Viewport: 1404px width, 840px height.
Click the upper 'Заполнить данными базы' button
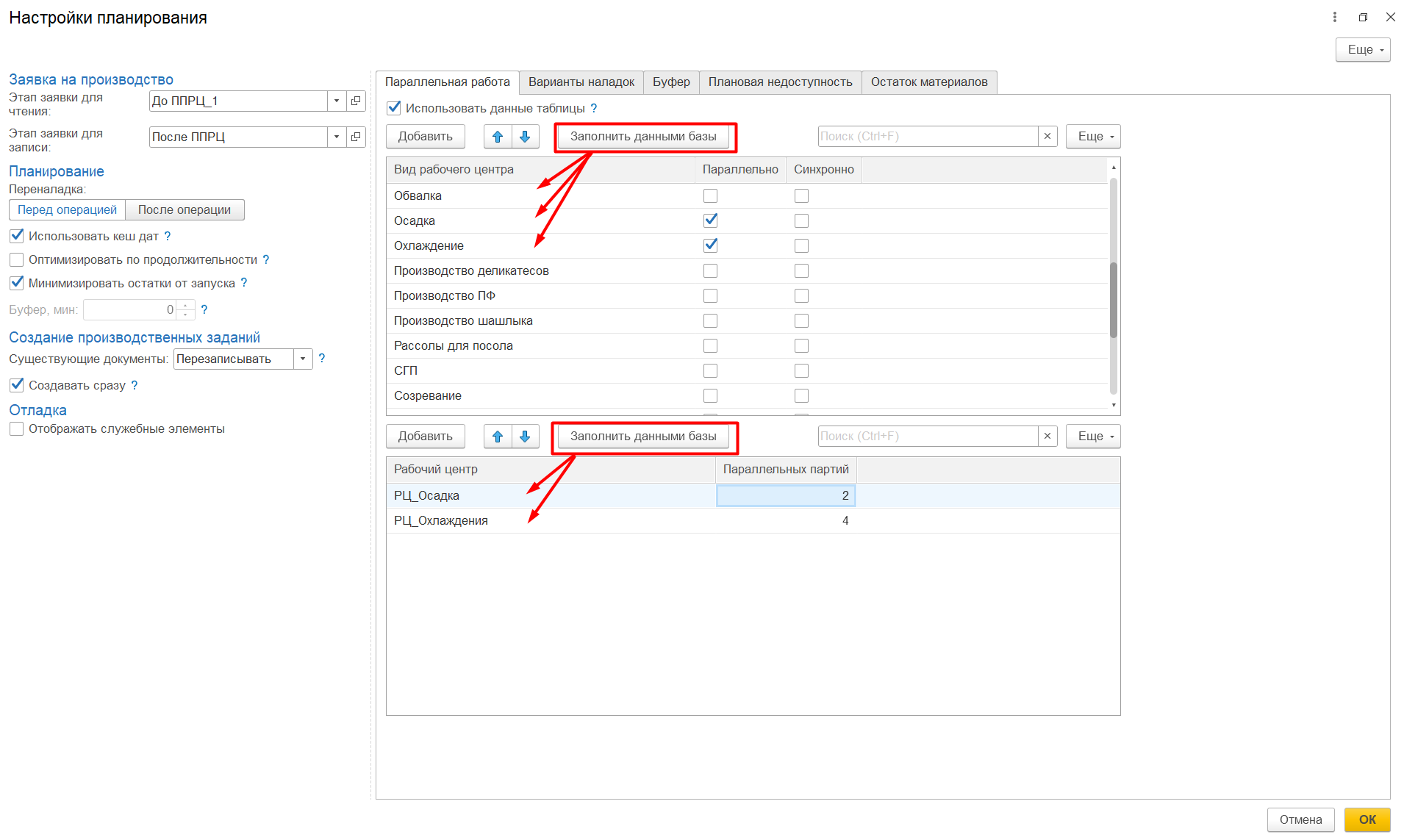pyautogui.click(x=643, y=137)
